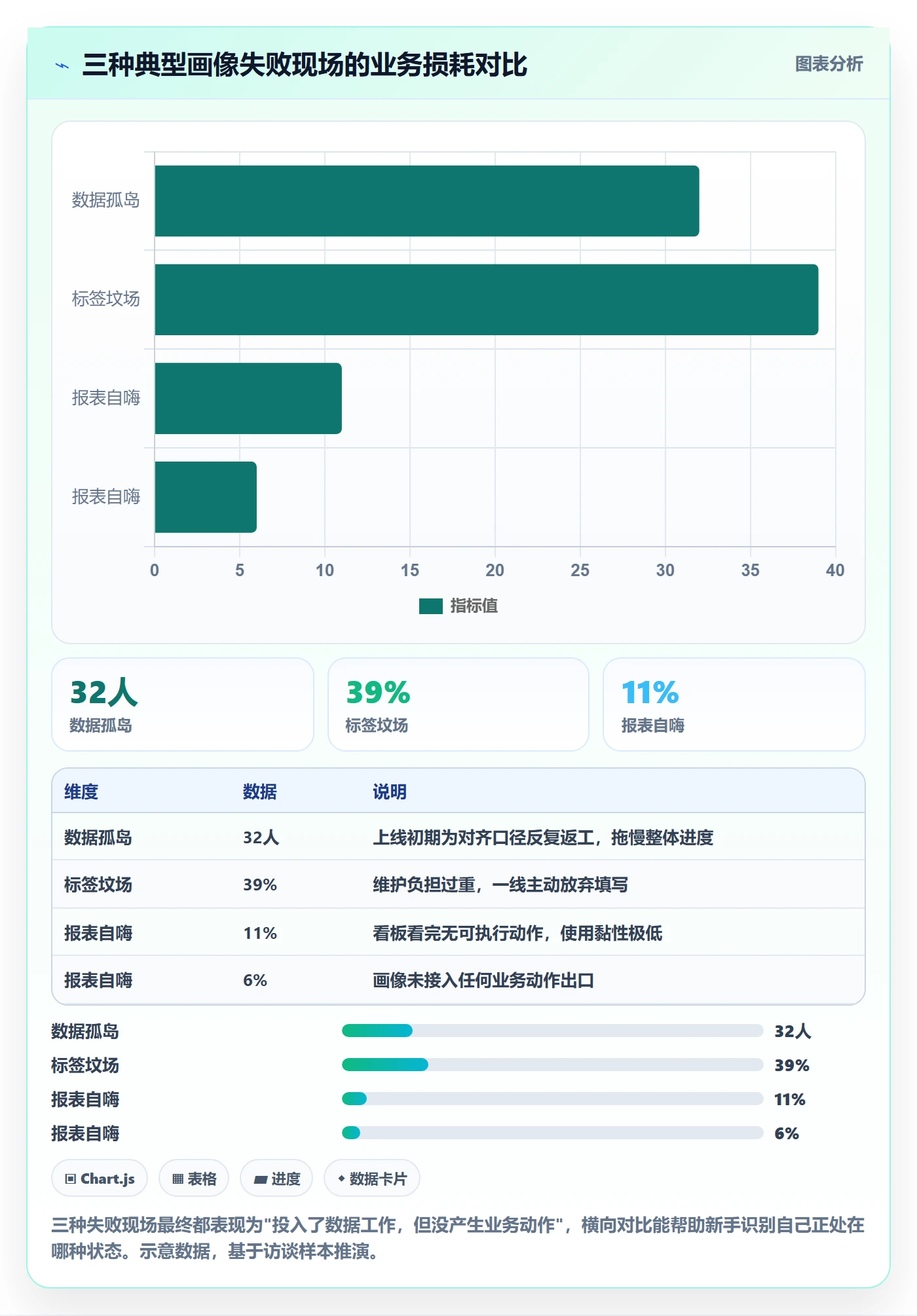Viewport: 917px width, 1316px height.
Task: Click the progress bar for 6%
Action: 552,1133
